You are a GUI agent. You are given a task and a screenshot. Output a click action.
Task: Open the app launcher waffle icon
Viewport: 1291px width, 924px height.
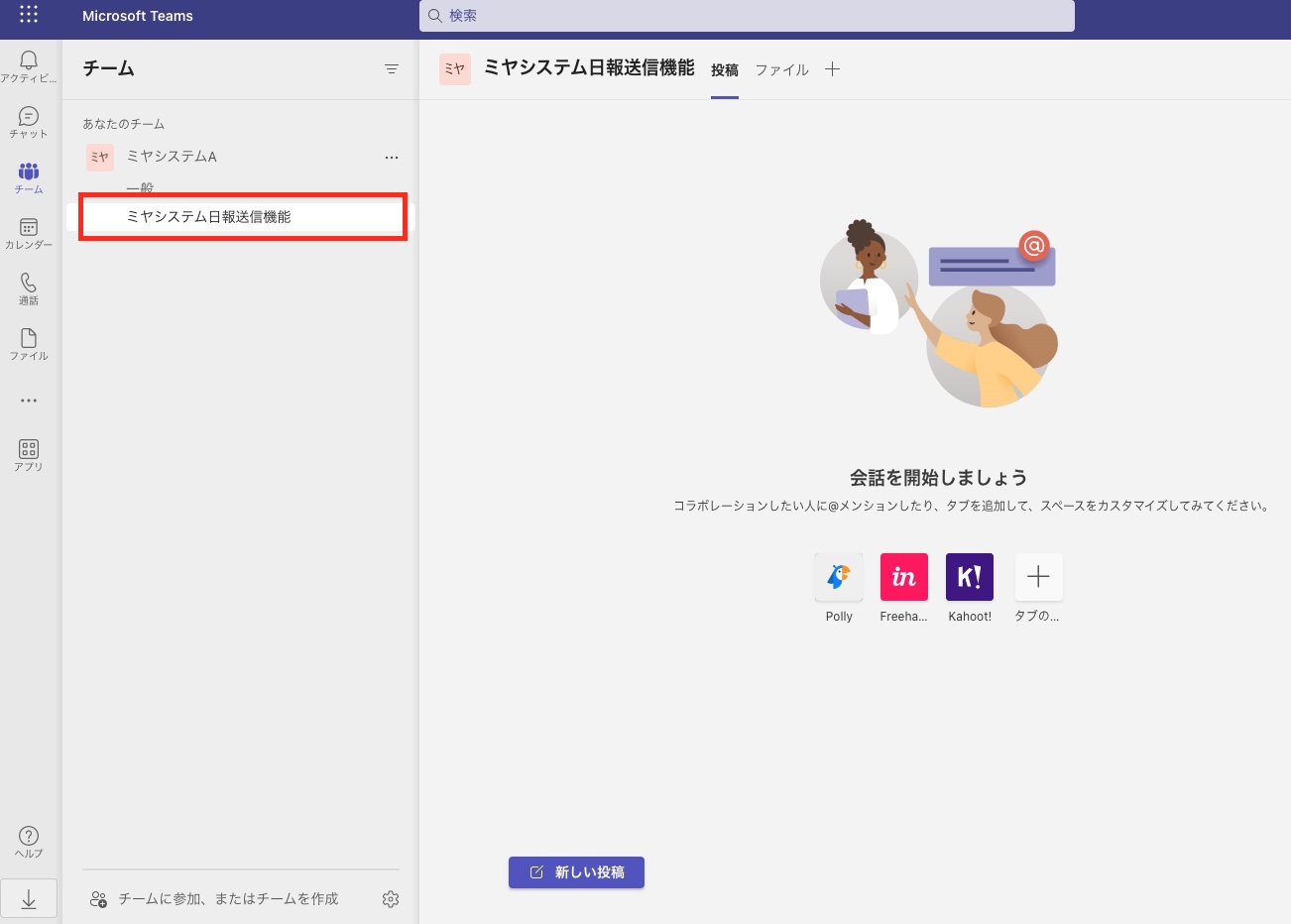[29, 15]
